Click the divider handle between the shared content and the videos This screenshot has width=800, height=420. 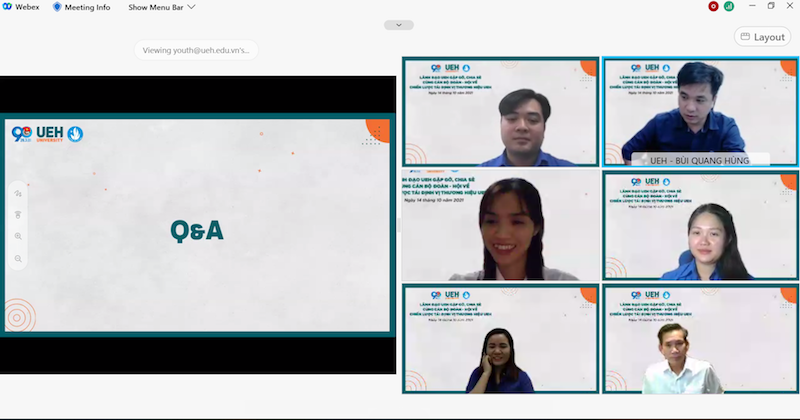pos(399,225)
